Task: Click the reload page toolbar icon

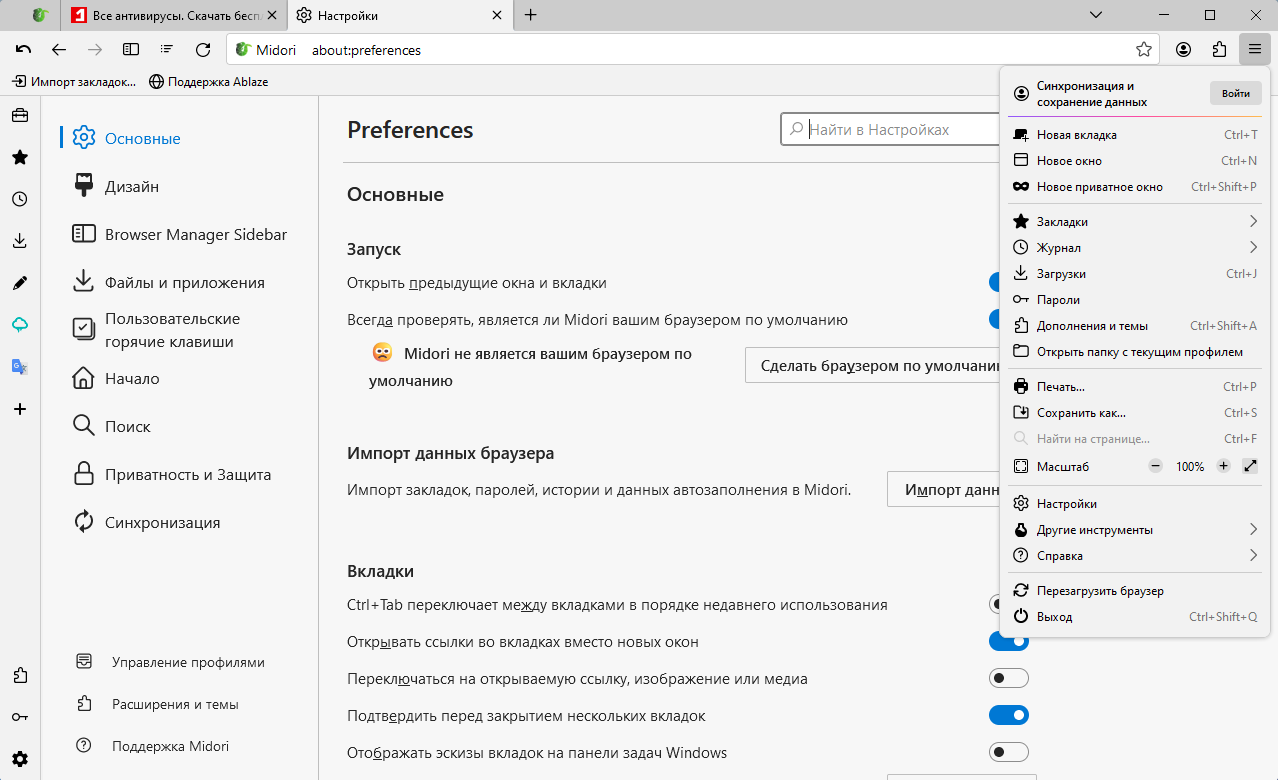Action: (203, 49)
